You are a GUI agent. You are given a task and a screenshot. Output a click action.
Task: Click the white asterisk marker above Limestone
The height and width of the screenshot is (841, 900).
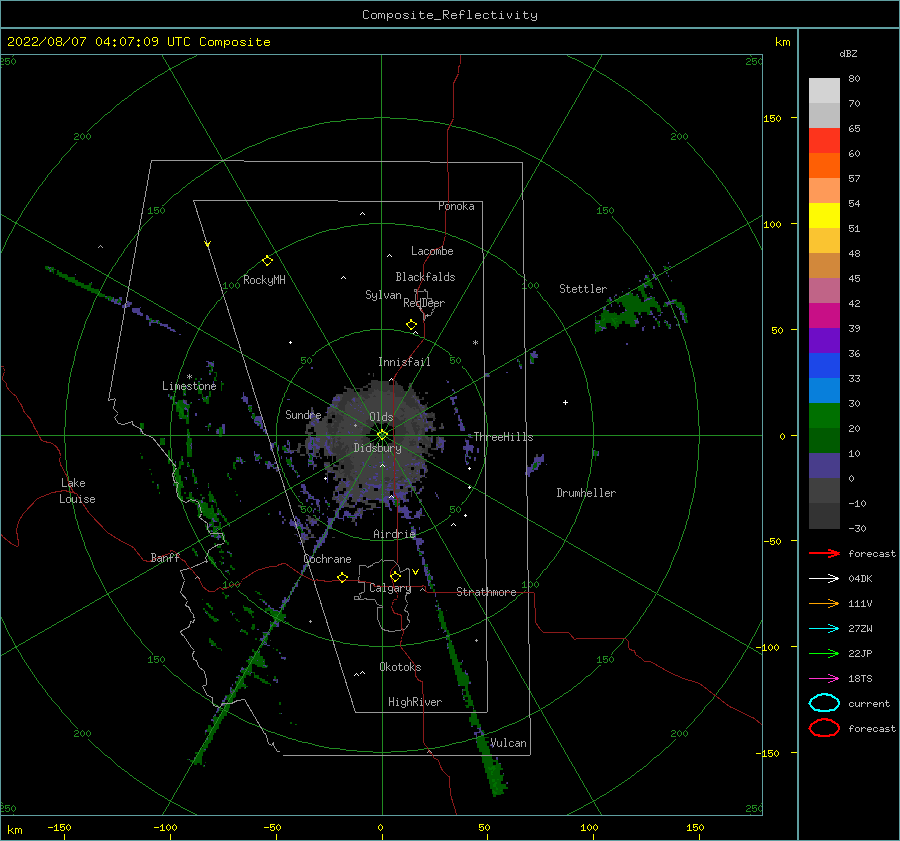[189, 377]
